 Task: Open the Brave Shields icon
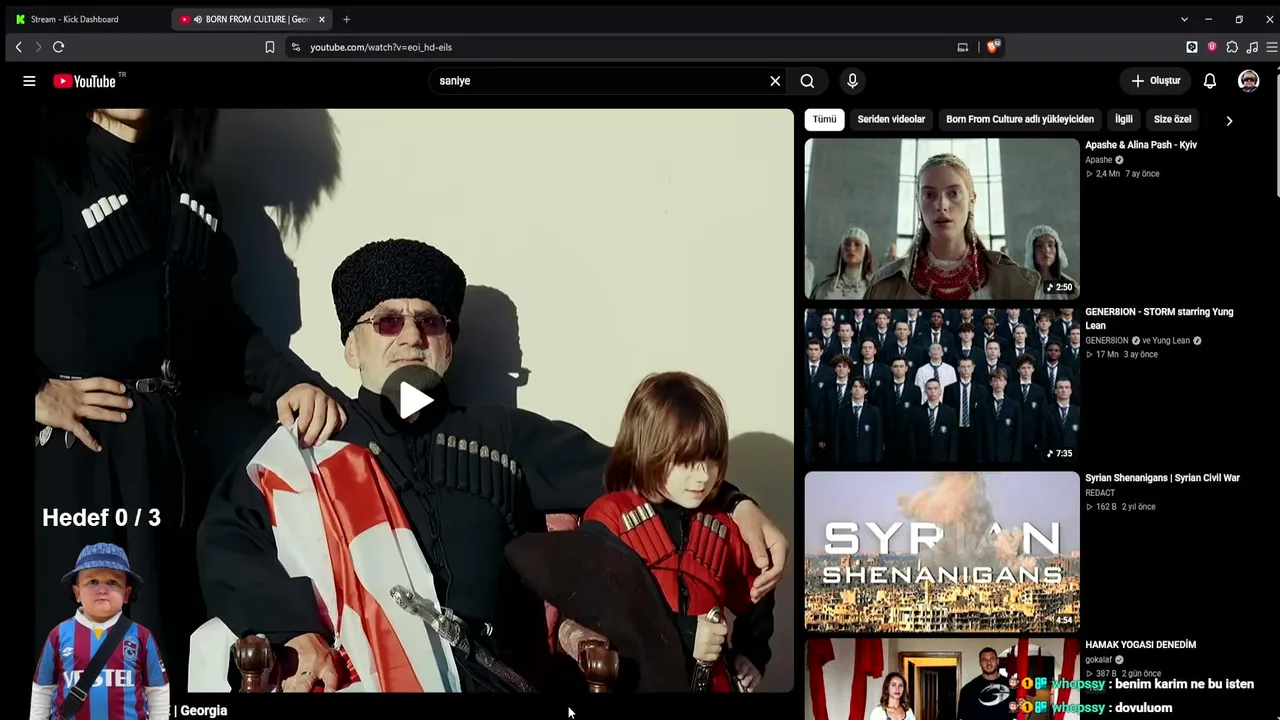point(992,46)
